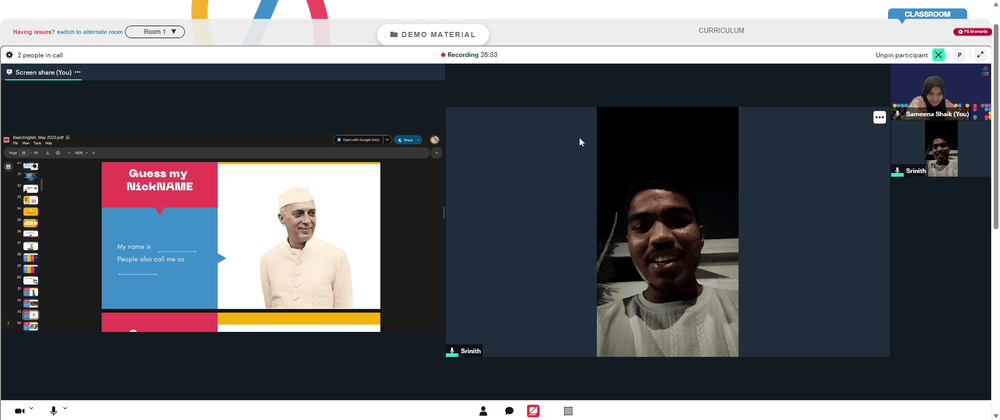Collapse the PDF toolbar with the chevron-up button
Image resolution: width=1000 pixels, height=420 pixels.
coord(437,153)
